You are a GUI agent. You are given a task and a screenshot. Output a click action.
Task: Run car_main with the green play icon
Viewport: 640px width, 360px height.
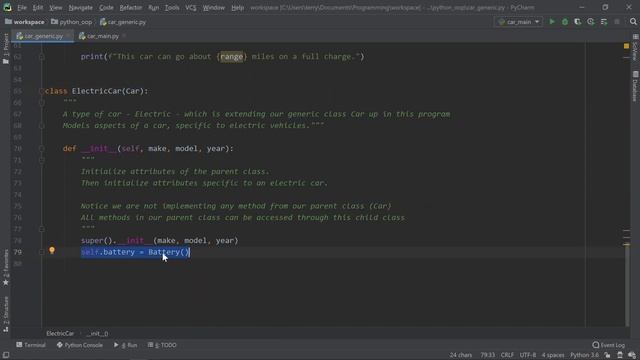(552, 22)
